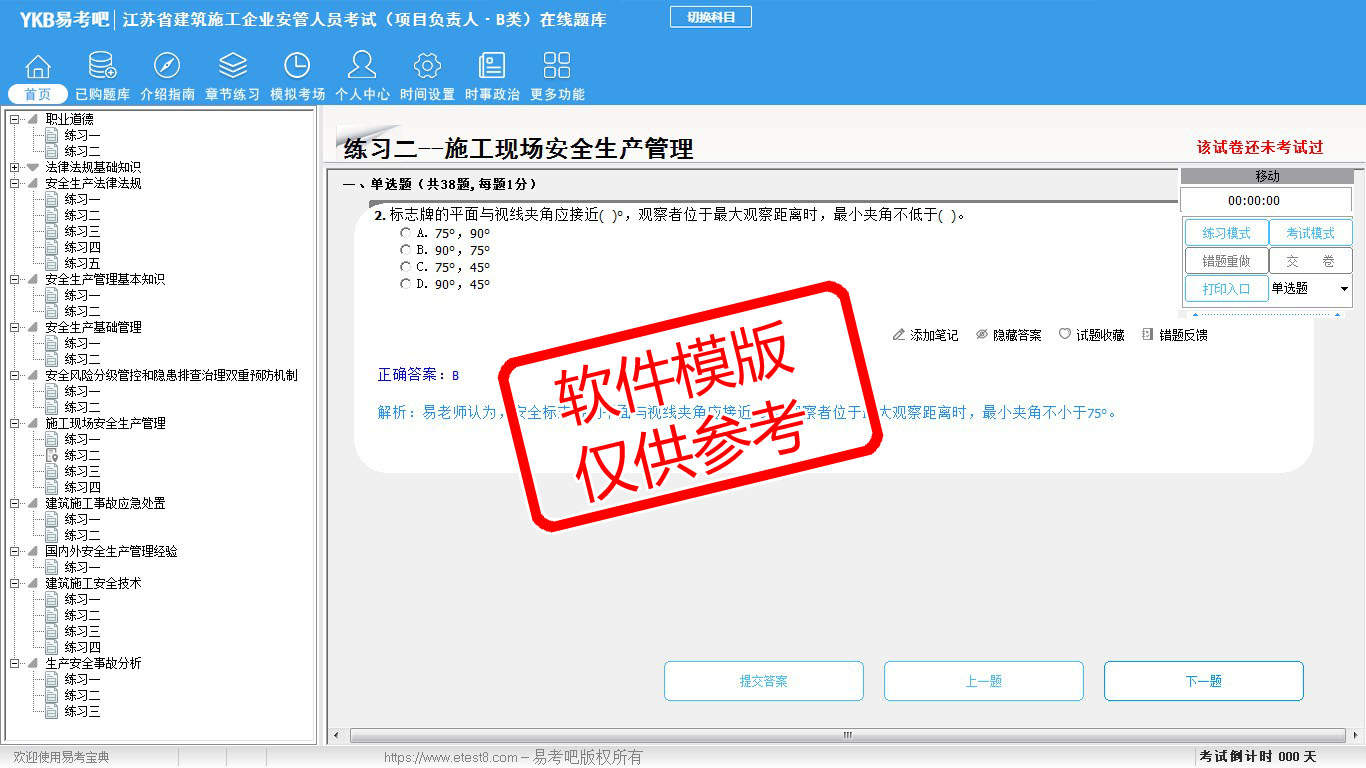Viewport: 1366px width, 768px height.
Task: Open 章节练习 chapter practice icon
Action: pos(232,67)
